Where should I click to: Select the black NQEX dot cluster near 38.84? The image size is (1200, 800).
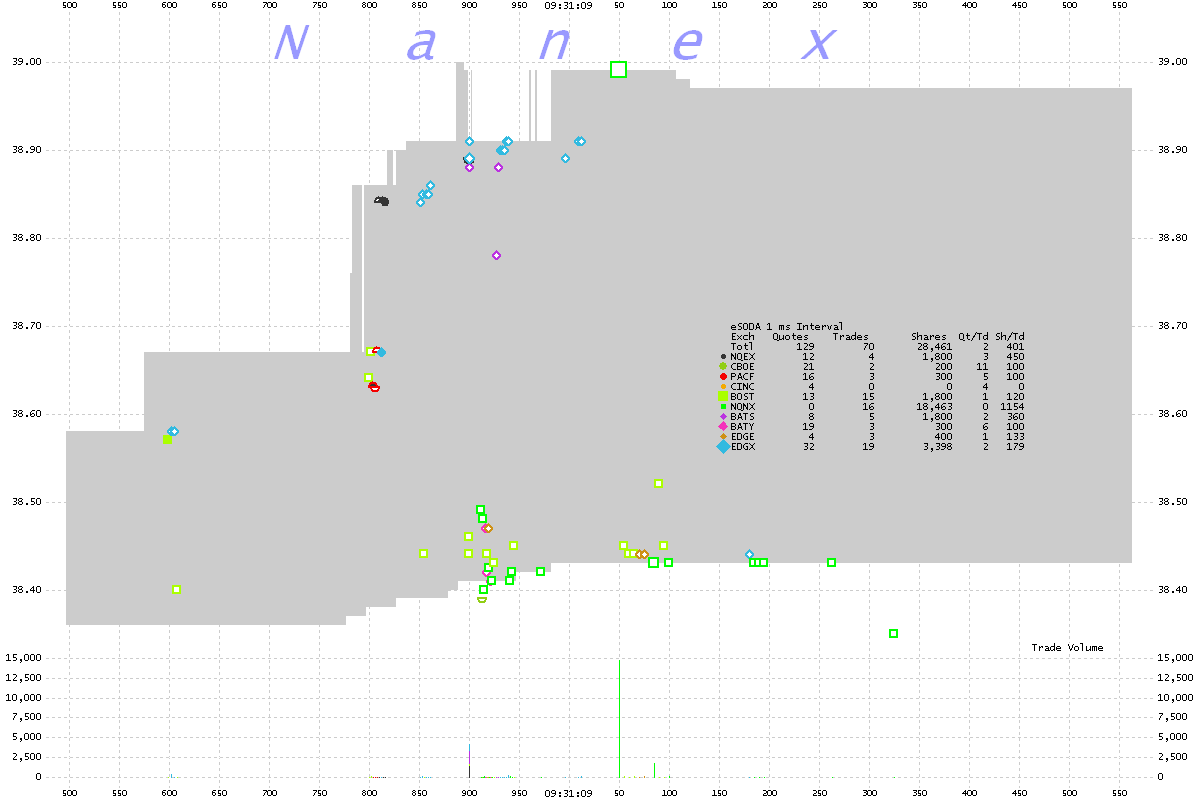click(382, 201)
